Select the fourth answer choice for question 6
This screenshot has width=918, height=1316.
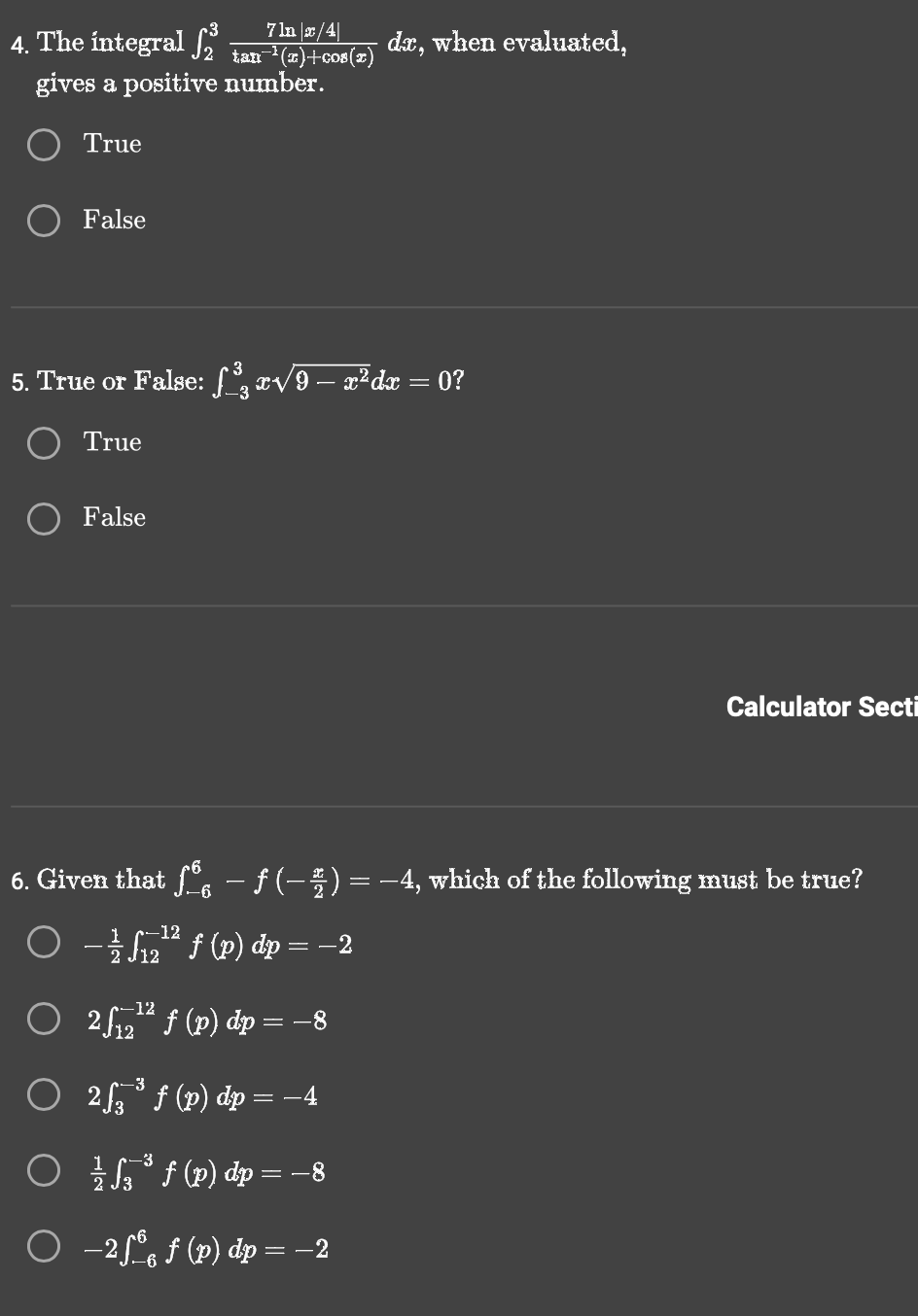pos(43,1171)
